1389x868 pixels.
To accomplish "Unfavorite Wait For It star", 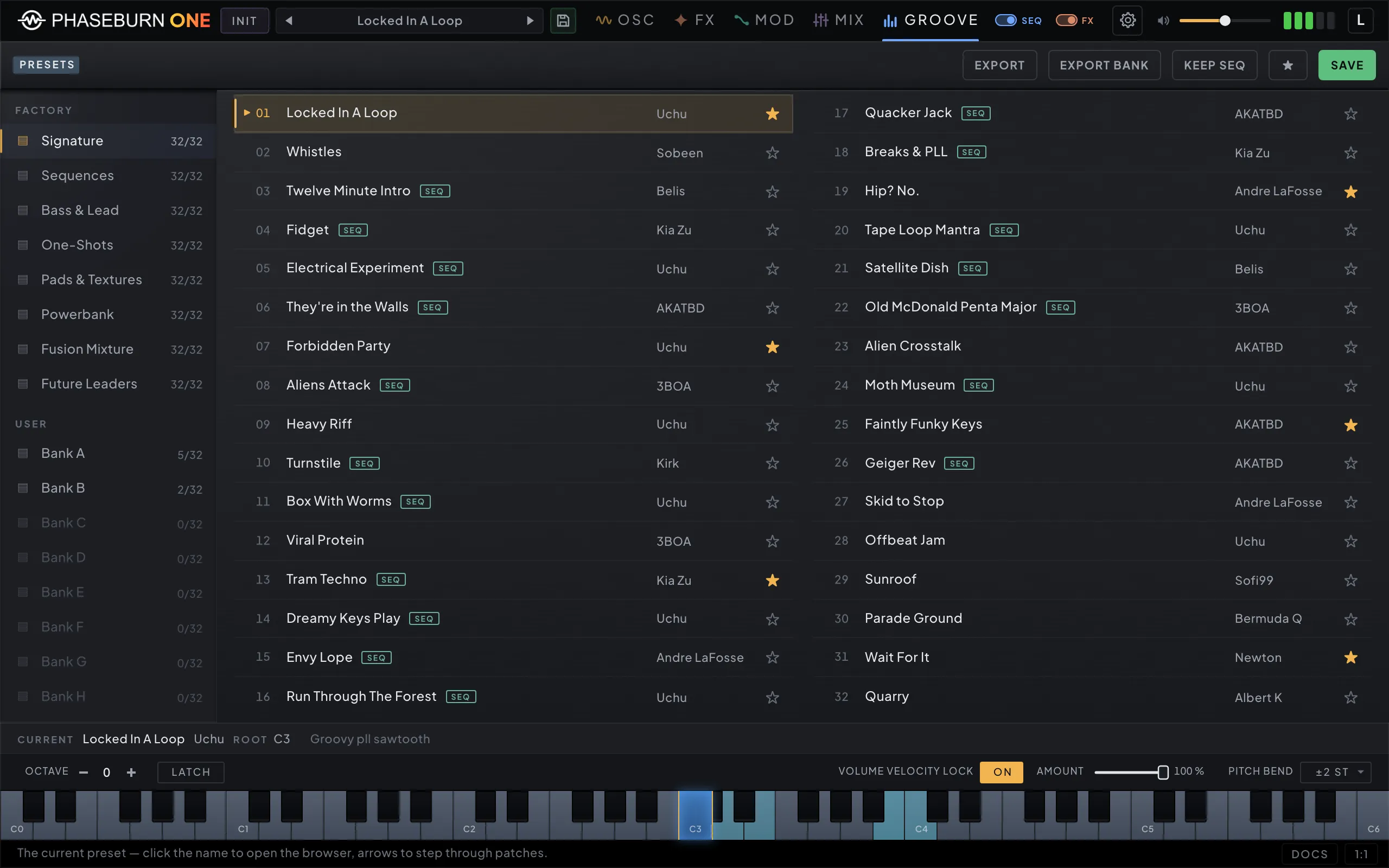I will (x=1350, y=658).
